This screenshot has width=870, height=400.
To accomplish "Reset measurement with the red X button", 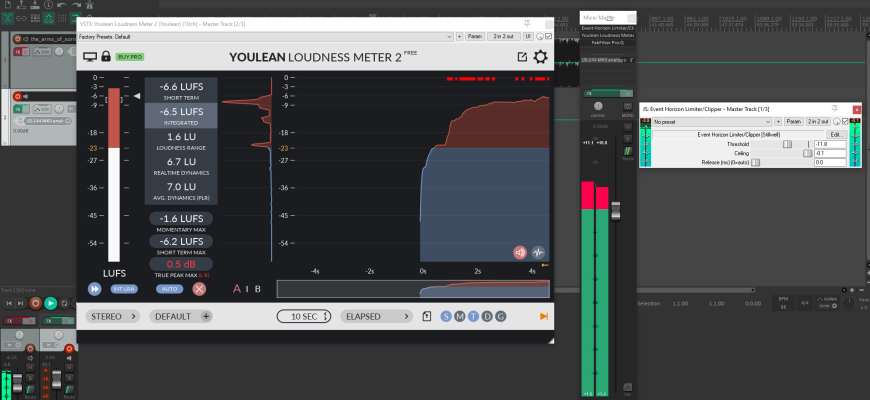I will [x=199, y=289].
